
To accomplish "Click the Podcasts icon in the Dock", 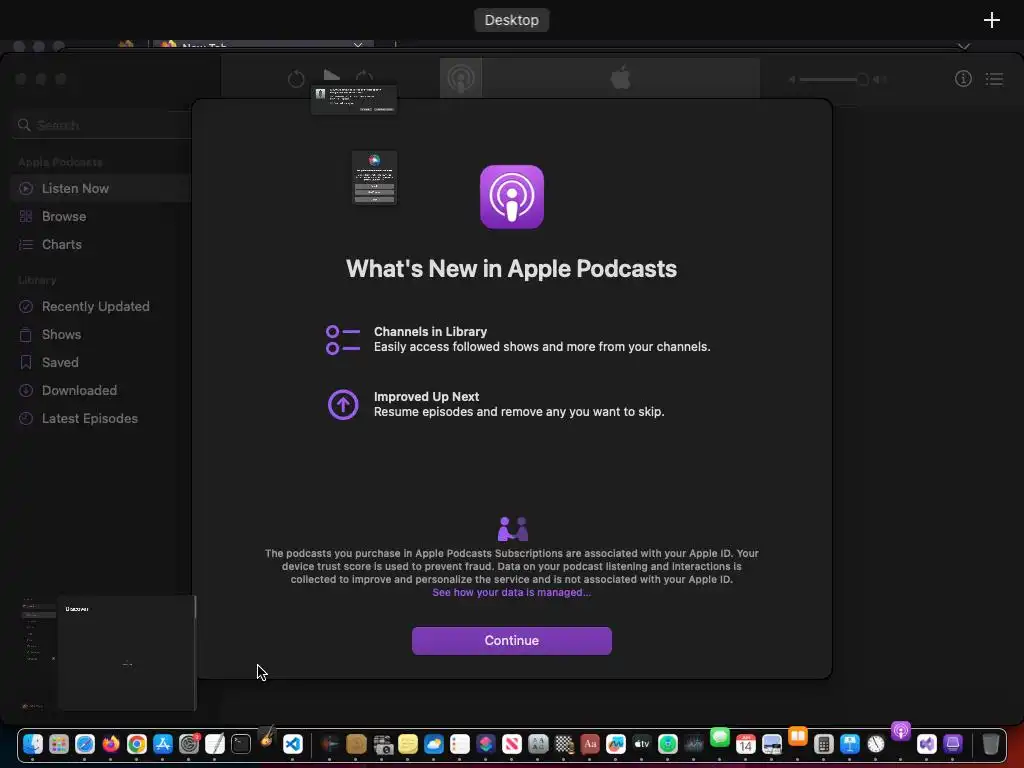I will coord(901,731).
